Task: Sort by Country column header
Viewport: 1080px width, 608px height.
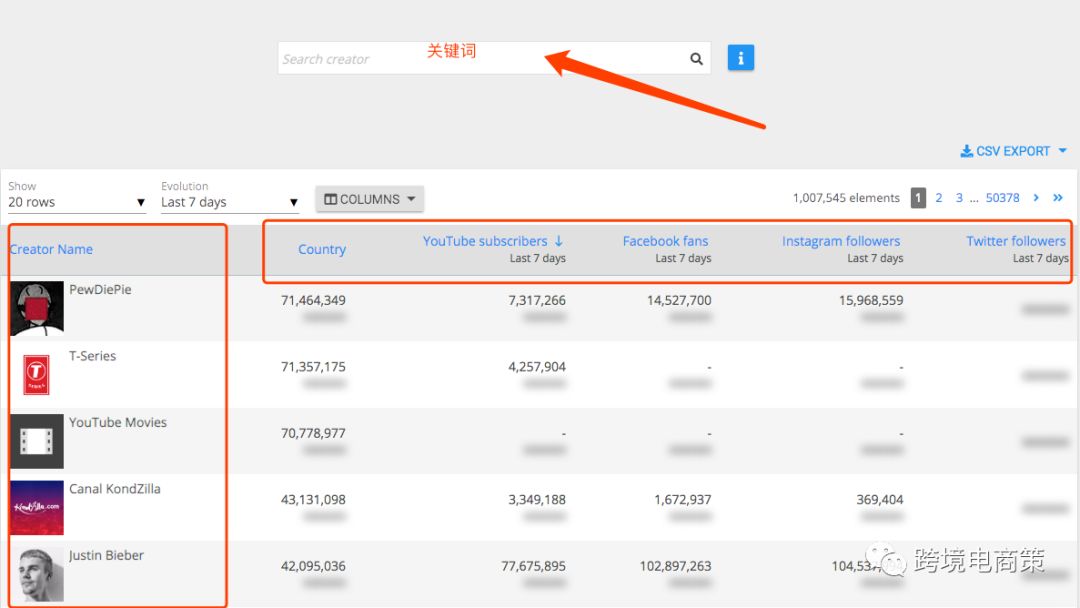Action: [322, 249]
